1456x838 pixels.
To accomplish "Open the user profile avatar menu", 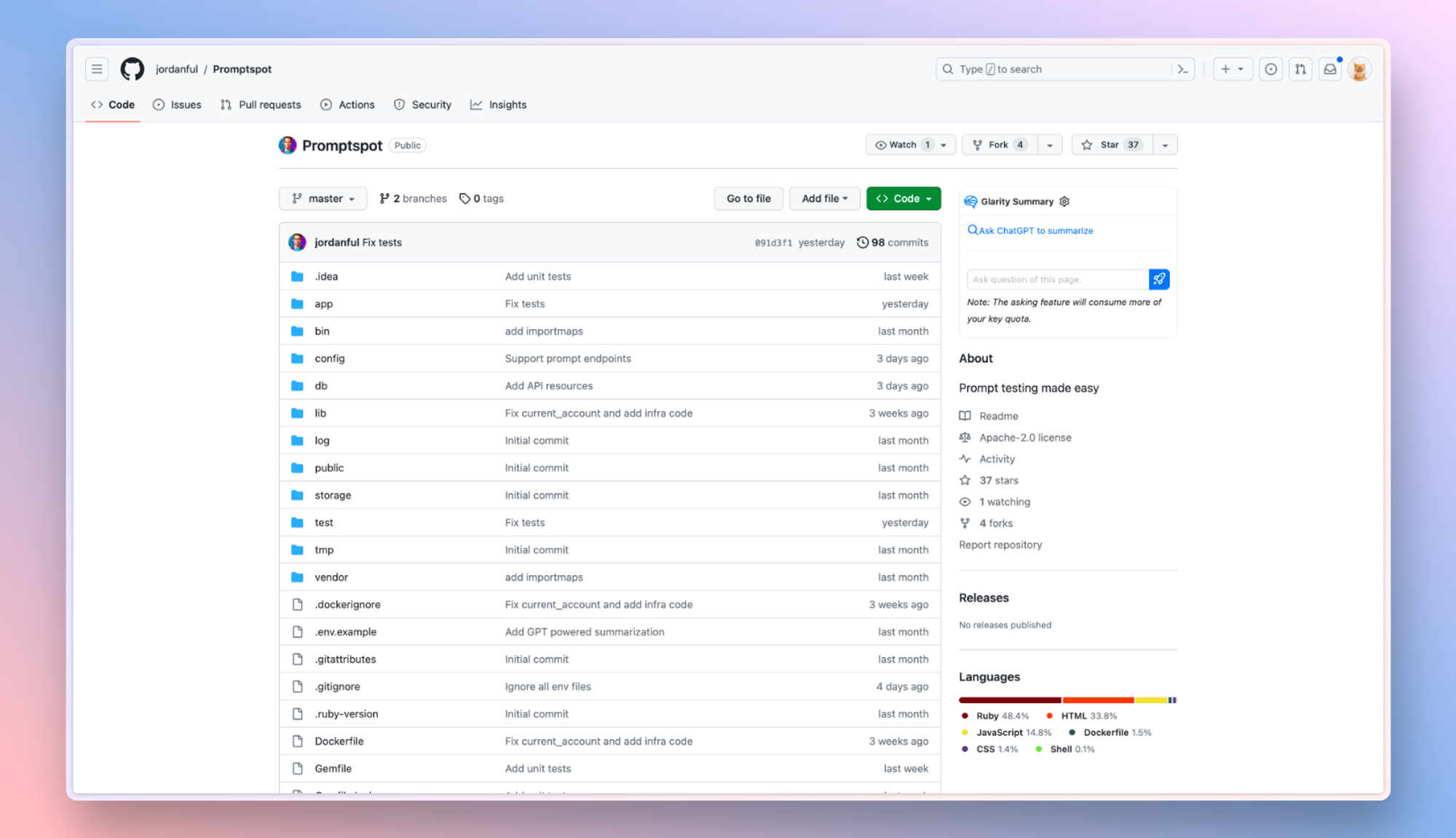I will pos(1359,69).
